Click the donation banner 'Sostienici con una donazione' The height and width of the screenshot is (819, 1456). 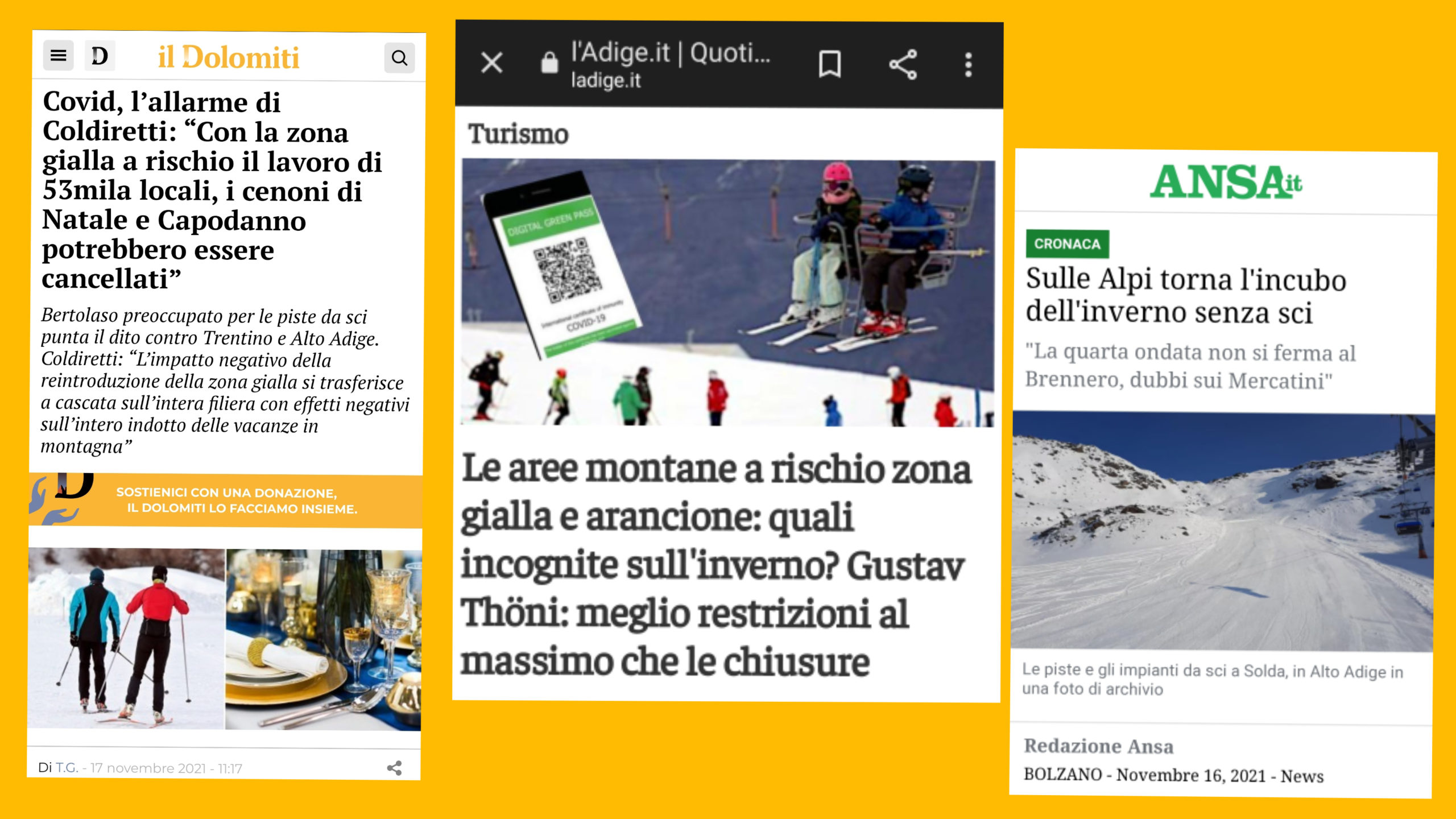(x=226, y=500)
